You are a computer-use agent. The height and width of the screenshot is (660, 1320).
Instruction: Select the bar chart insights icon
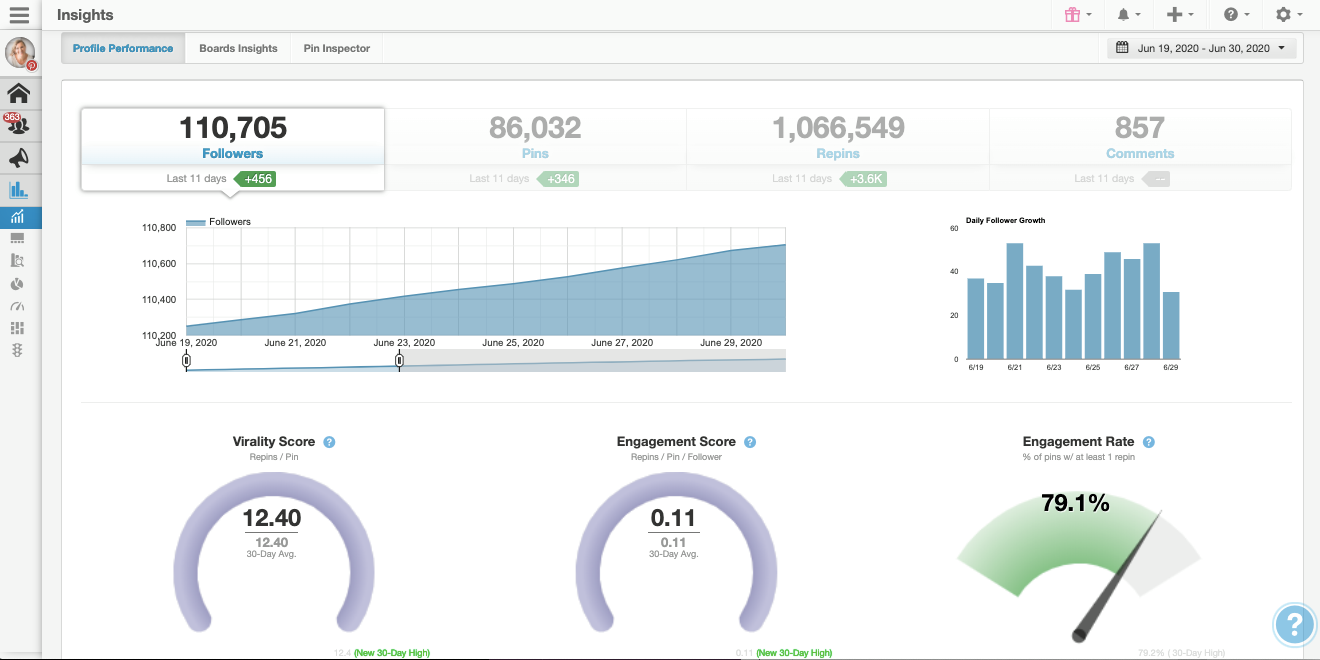[x=18, y=190]
